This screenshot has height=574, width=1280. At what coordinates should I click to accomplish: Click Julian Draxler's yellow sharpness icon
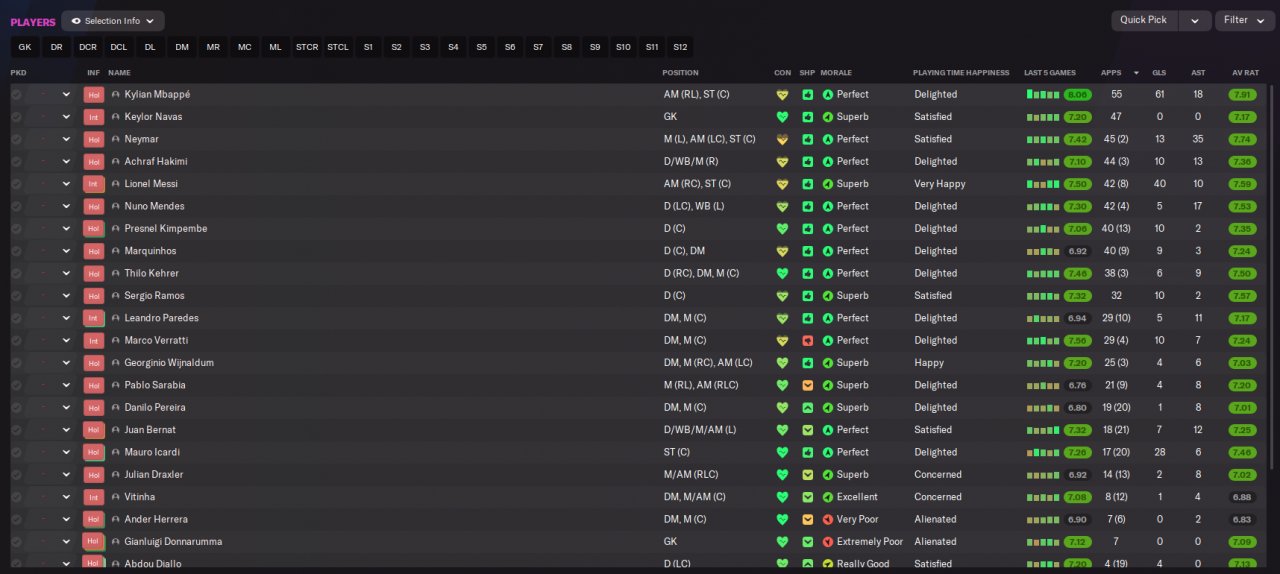point(807,475)
